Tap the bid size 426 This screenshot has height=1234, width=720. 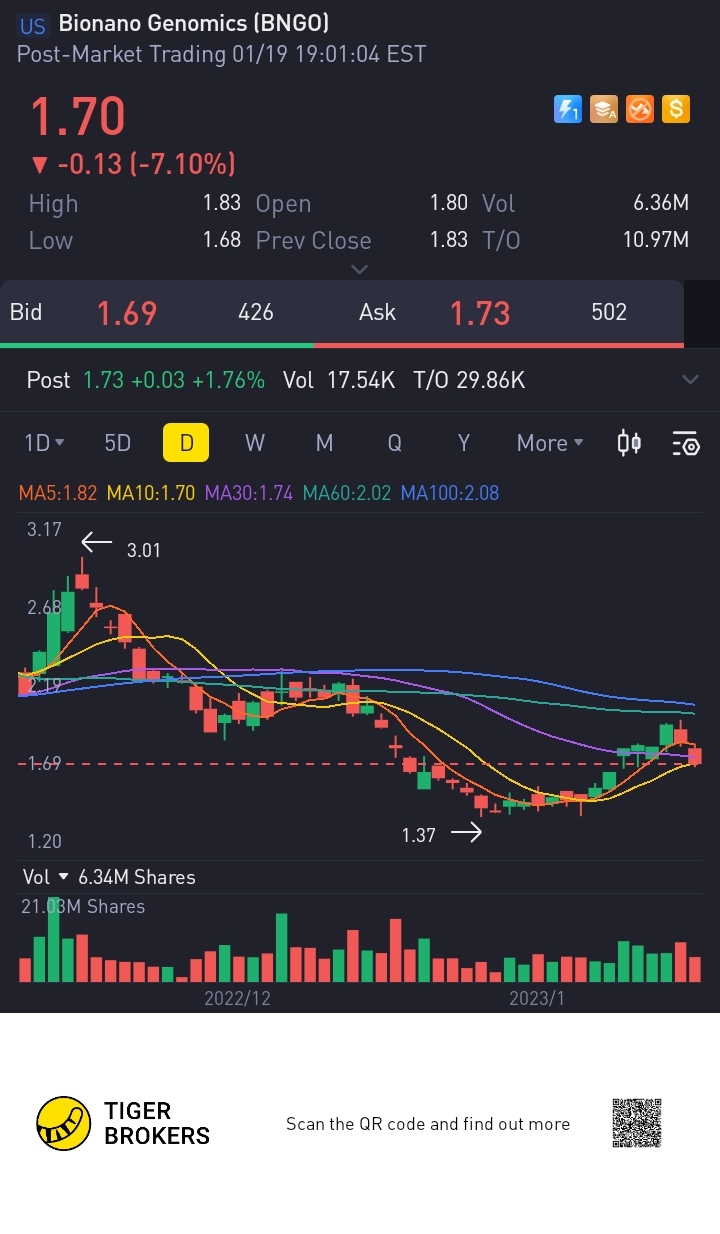256,312
